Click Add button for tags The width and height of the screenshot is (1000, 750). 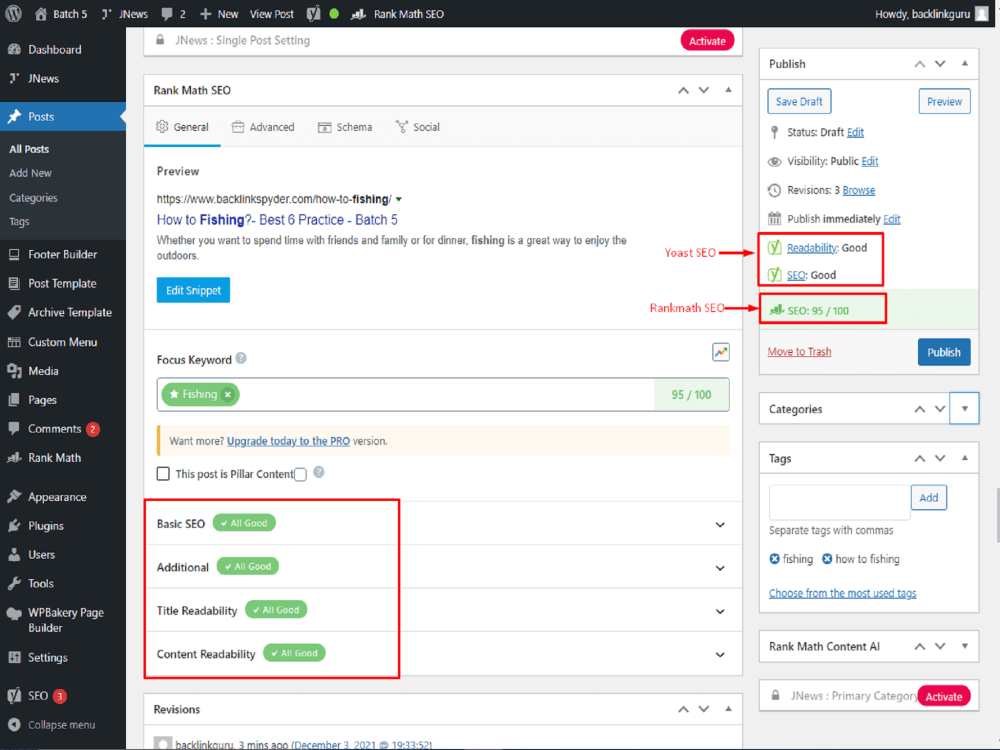pos(929,497)
